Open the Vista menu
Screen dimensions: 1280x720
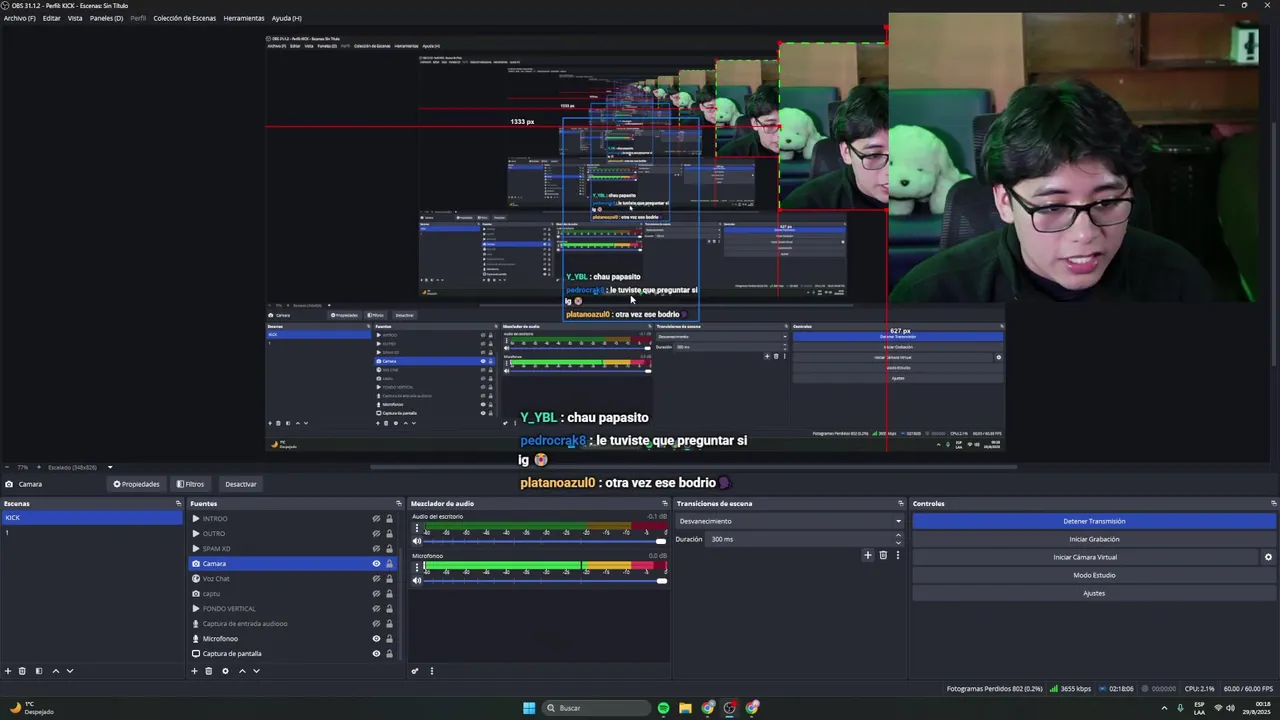point(75,18)
